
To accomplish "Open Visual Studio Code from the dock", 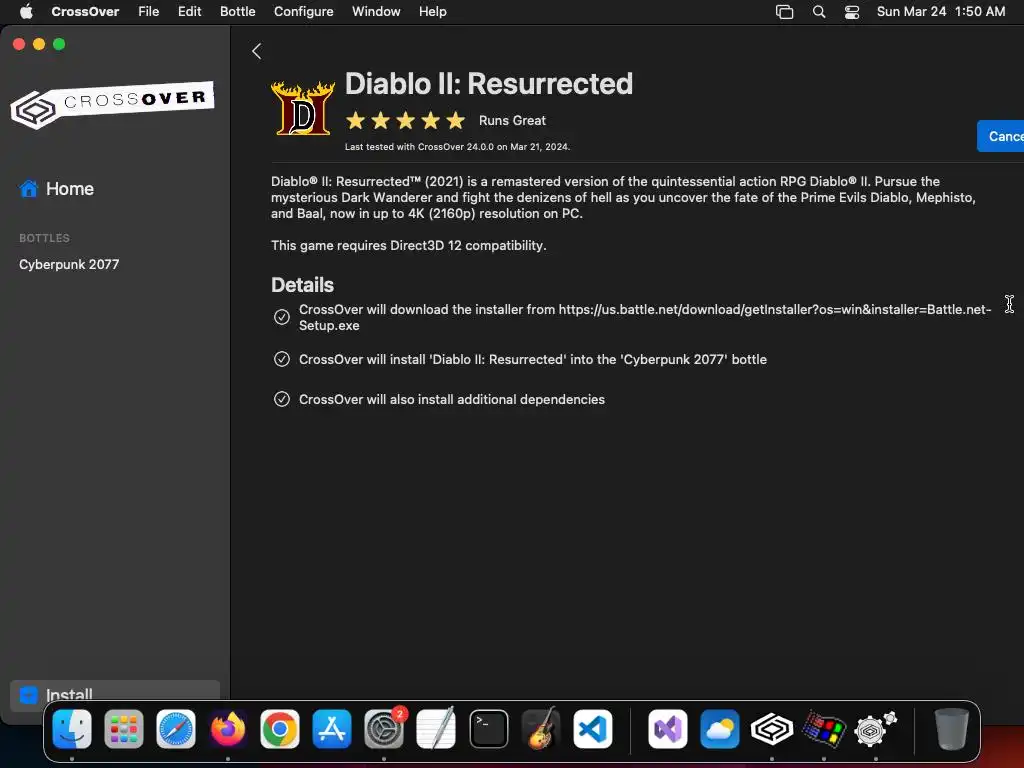I will pyautogui.click(x=593, y=729).
